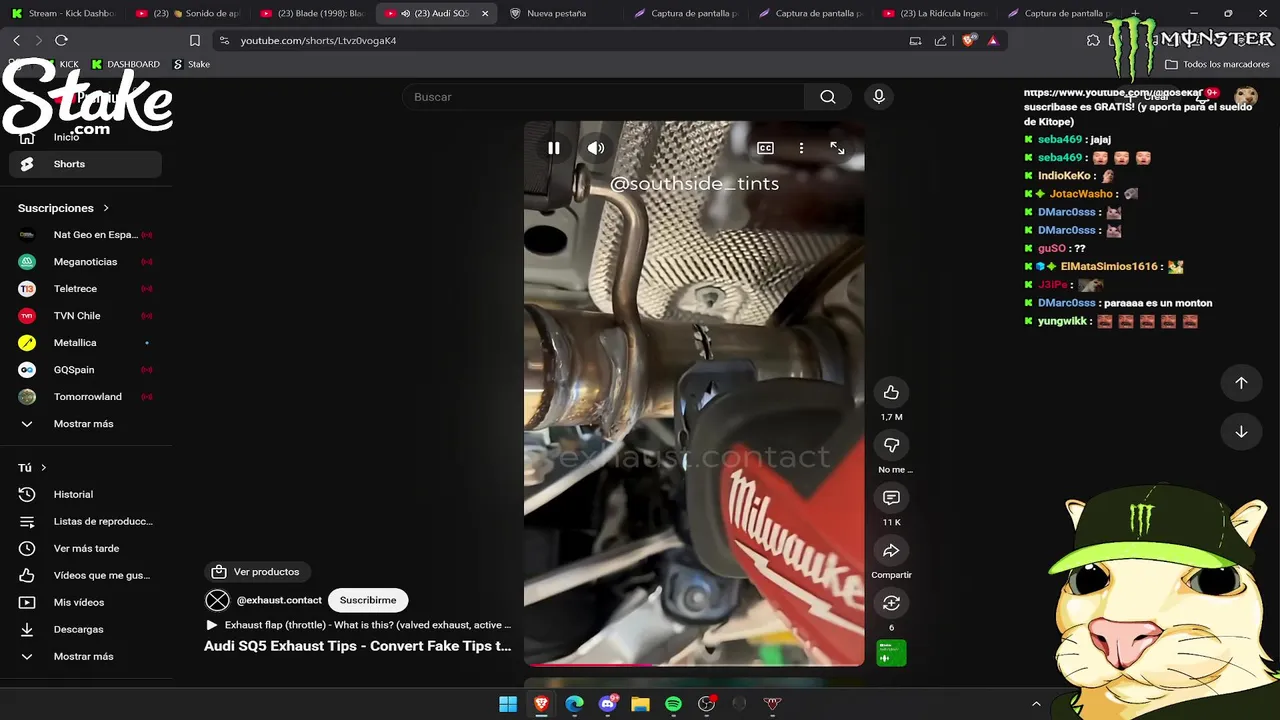
Task: Open Discord from the taskbar
Action: click(x=608, y=704)
